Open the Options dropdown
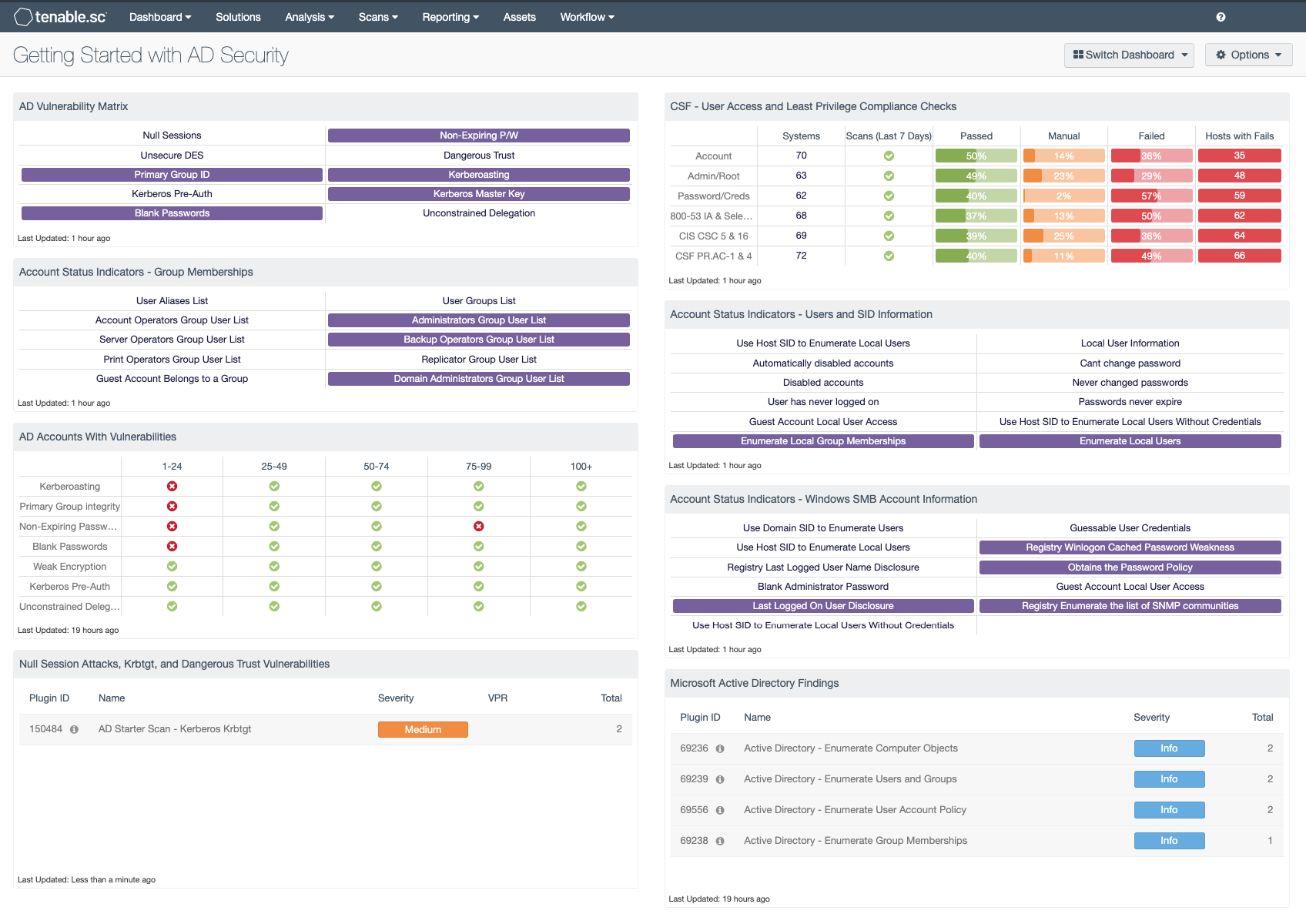Image resolution: width=1306 pixels, height=924 pixels. point(1248,55)
